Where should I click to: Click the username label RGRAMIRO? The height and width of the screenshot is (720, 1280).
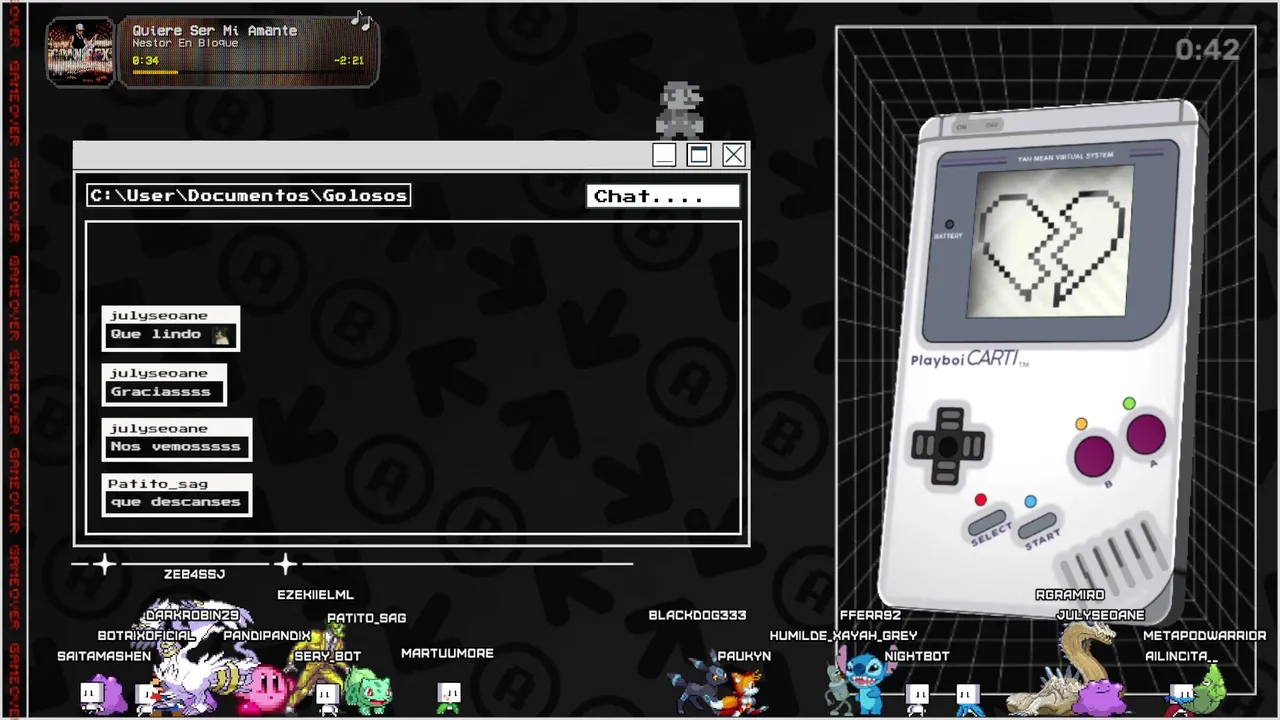pos(1070,595)
